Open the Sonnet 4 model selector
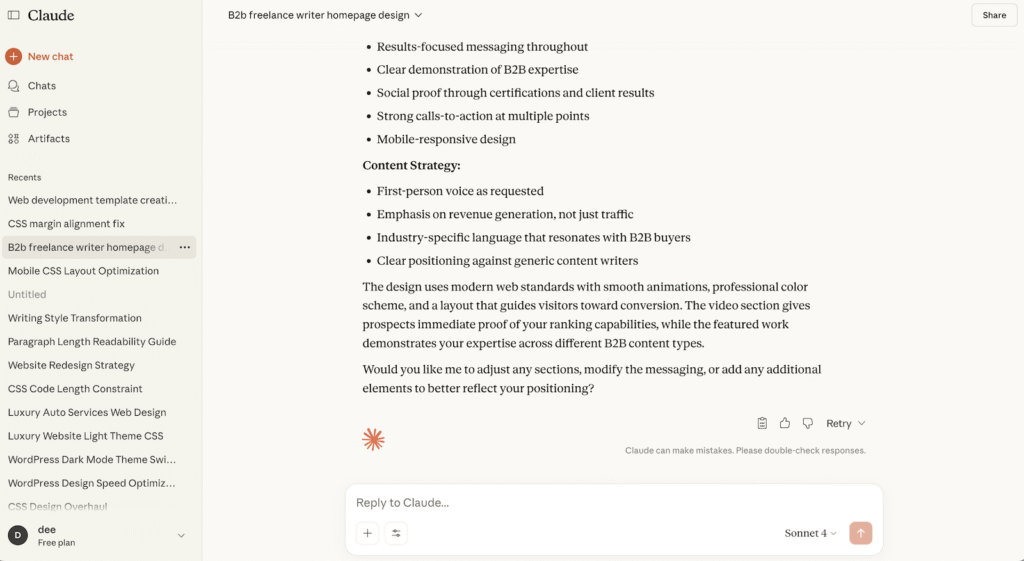Viewport: 1024px width, 561px height. click(810, 533)
